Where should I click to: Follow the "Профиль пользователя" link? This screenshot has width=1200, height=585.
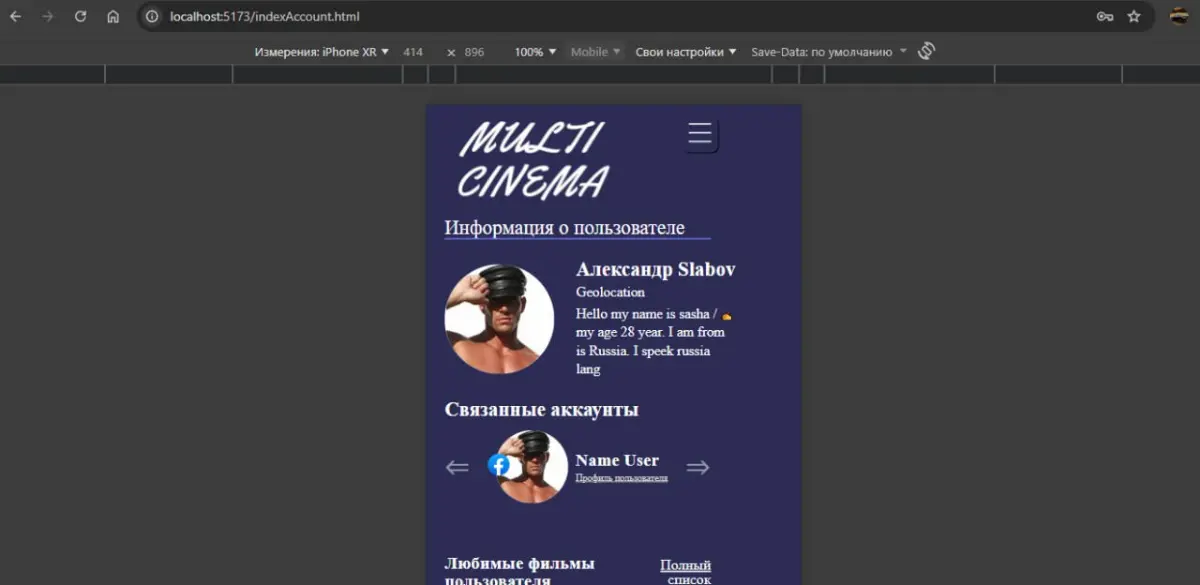pyautogui.click(x=621, y=479)
